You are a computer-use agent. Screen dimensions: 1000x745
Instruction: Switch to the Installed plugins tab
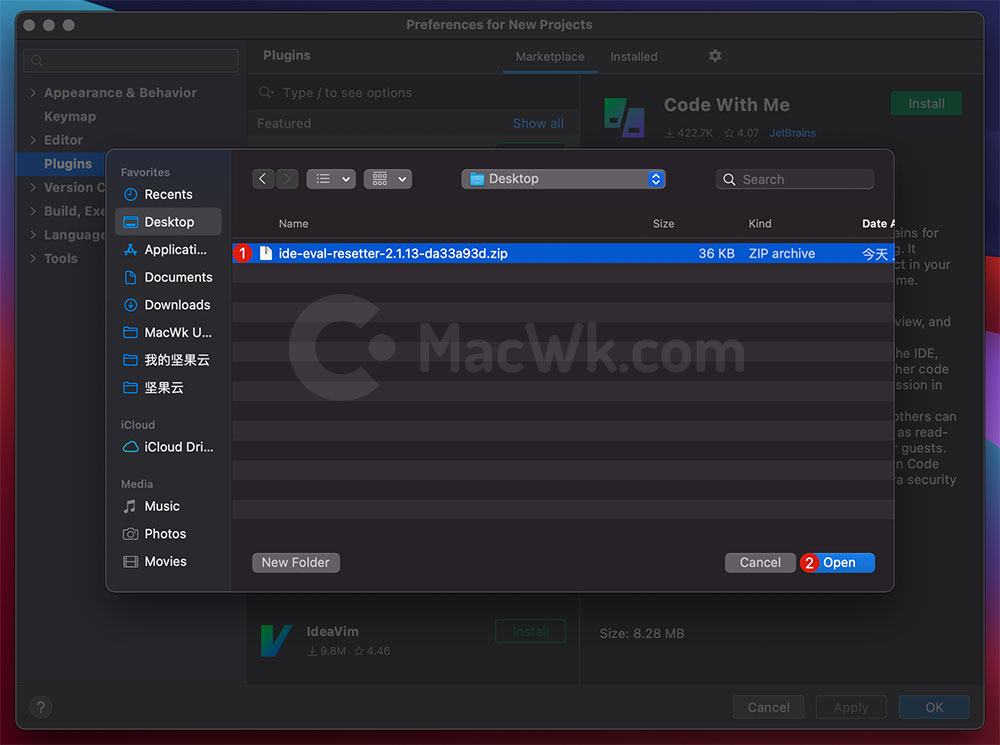pyautogui.click(x=634, y=57)
